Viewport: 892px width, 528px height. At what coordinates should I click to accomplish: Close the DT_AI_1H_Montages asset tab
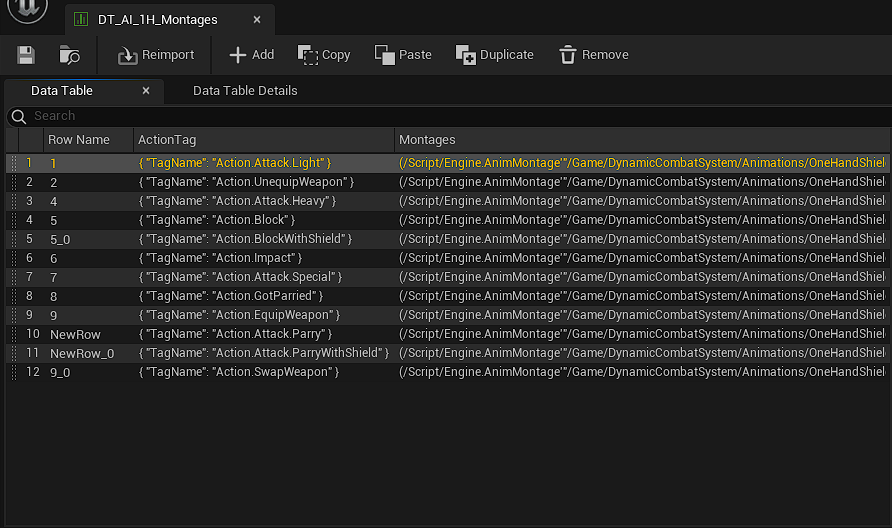click(x=257, y=20)
